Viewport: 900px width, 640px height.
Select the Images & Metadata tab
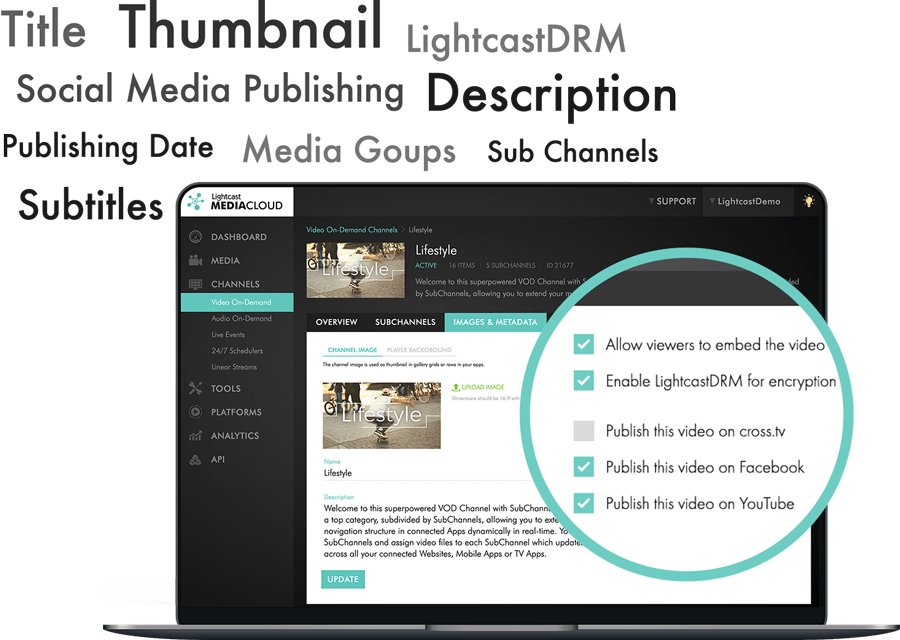pos(495,322)
